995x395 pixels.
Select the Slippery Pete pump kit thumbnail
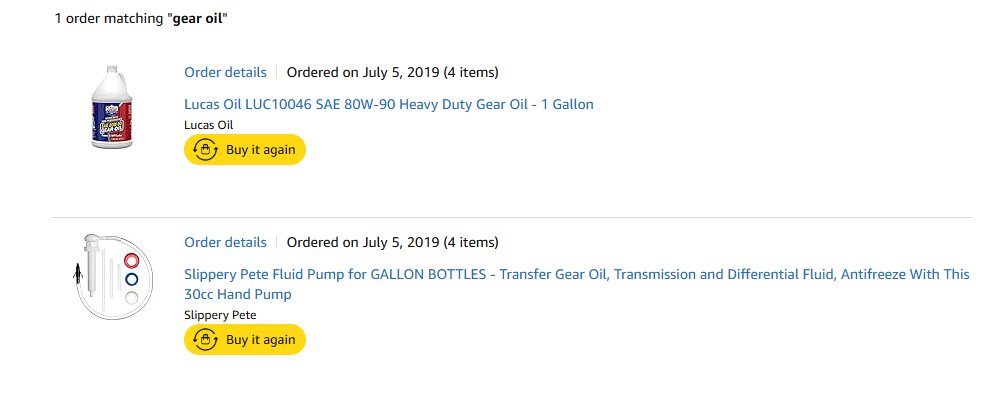114,276
